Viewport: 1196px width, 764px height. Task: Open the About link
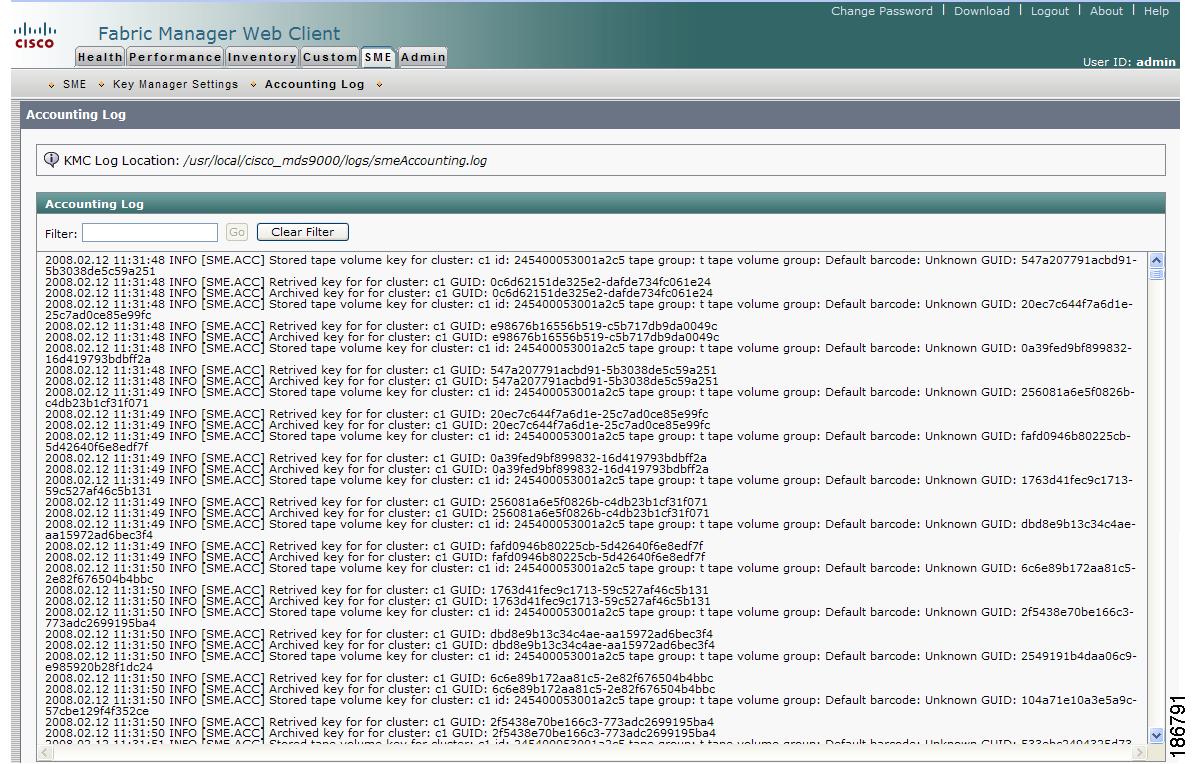coord(1106,11)
